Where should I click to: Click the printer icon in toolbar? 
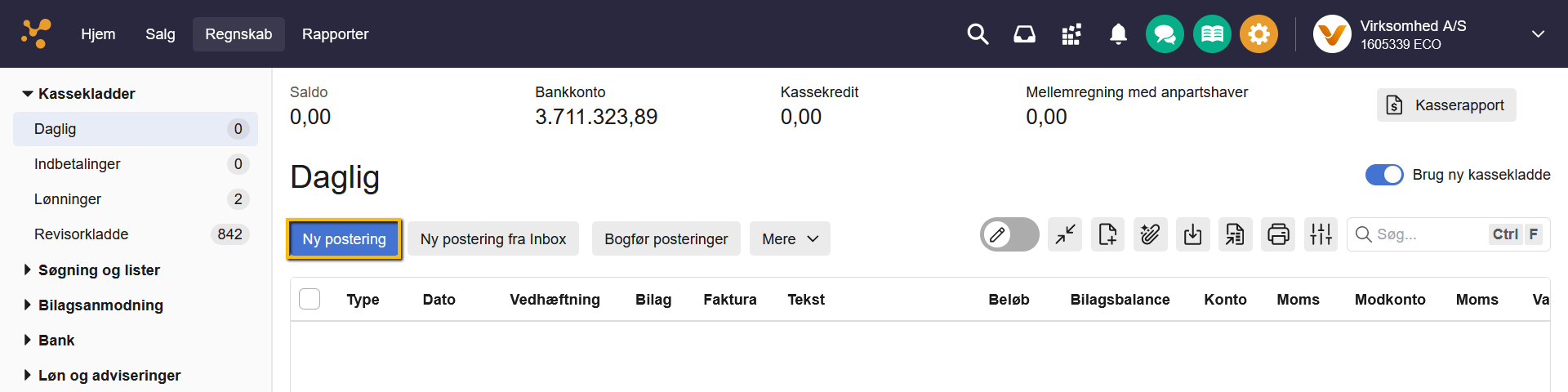click(x=1278, y=235)
